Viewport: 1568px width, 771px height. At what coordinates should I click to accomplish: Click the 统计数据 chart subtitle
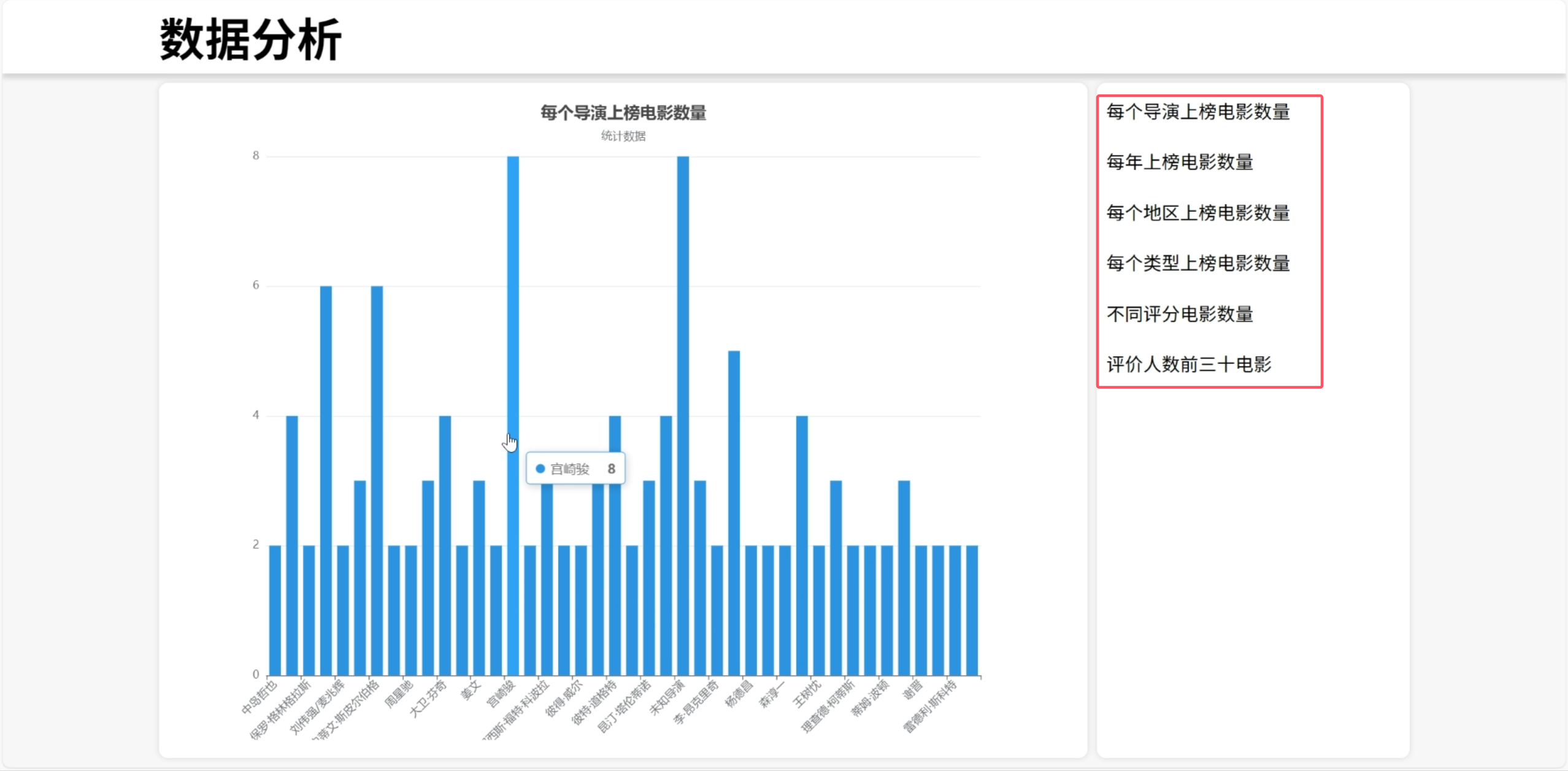[x=623, y=136]
